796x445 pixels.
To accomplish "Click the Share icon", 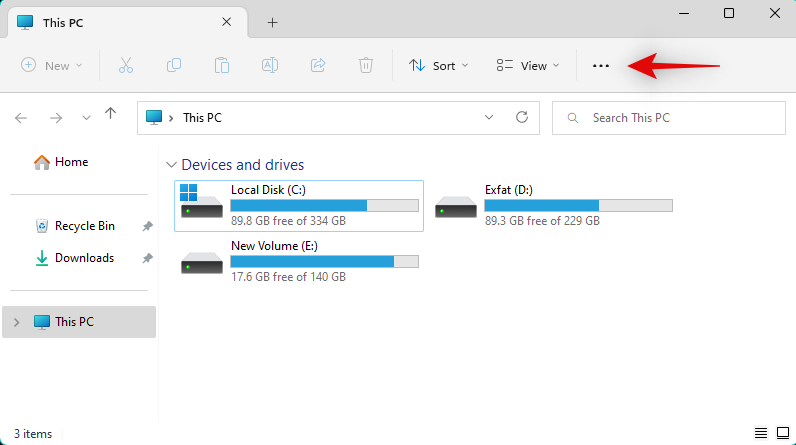I will click(x=318, y=65).
